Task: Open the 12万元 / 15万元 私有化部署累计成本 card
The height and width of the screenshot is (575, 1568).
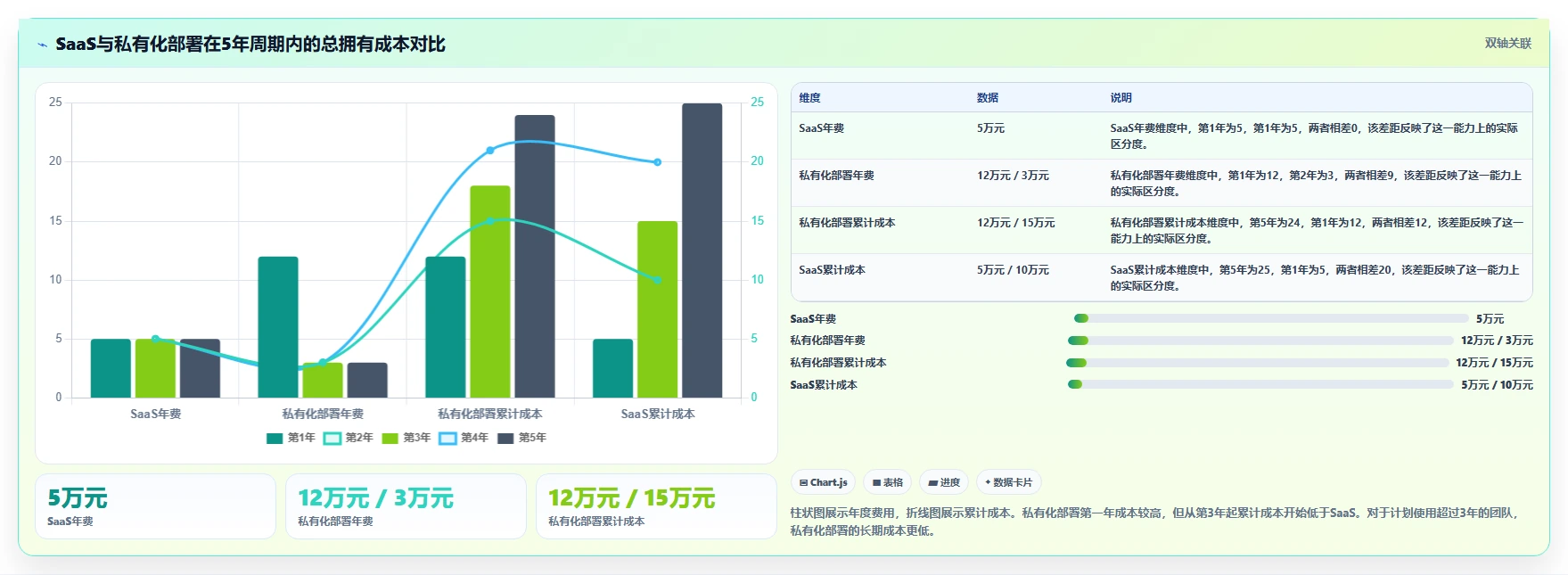Action: tap(656, 506)
